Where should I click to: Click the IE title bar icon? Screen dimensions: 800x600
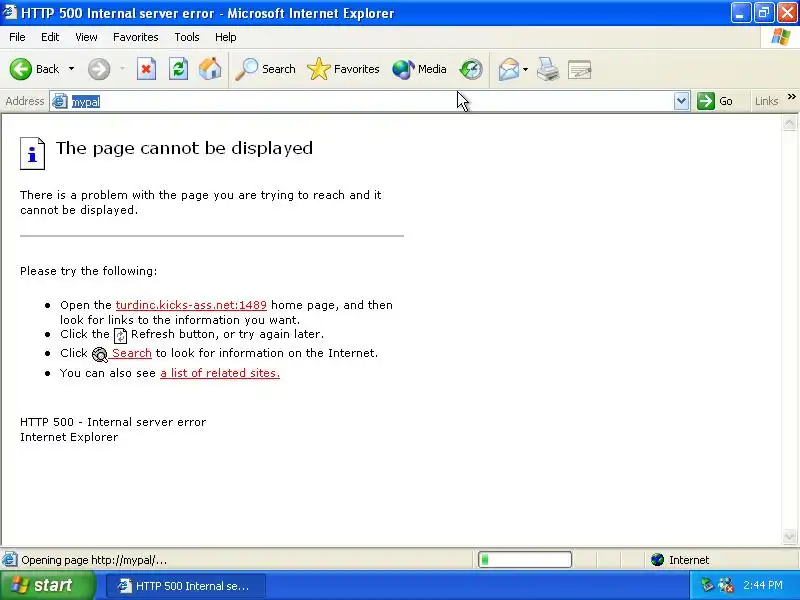(x=10, y=12)
